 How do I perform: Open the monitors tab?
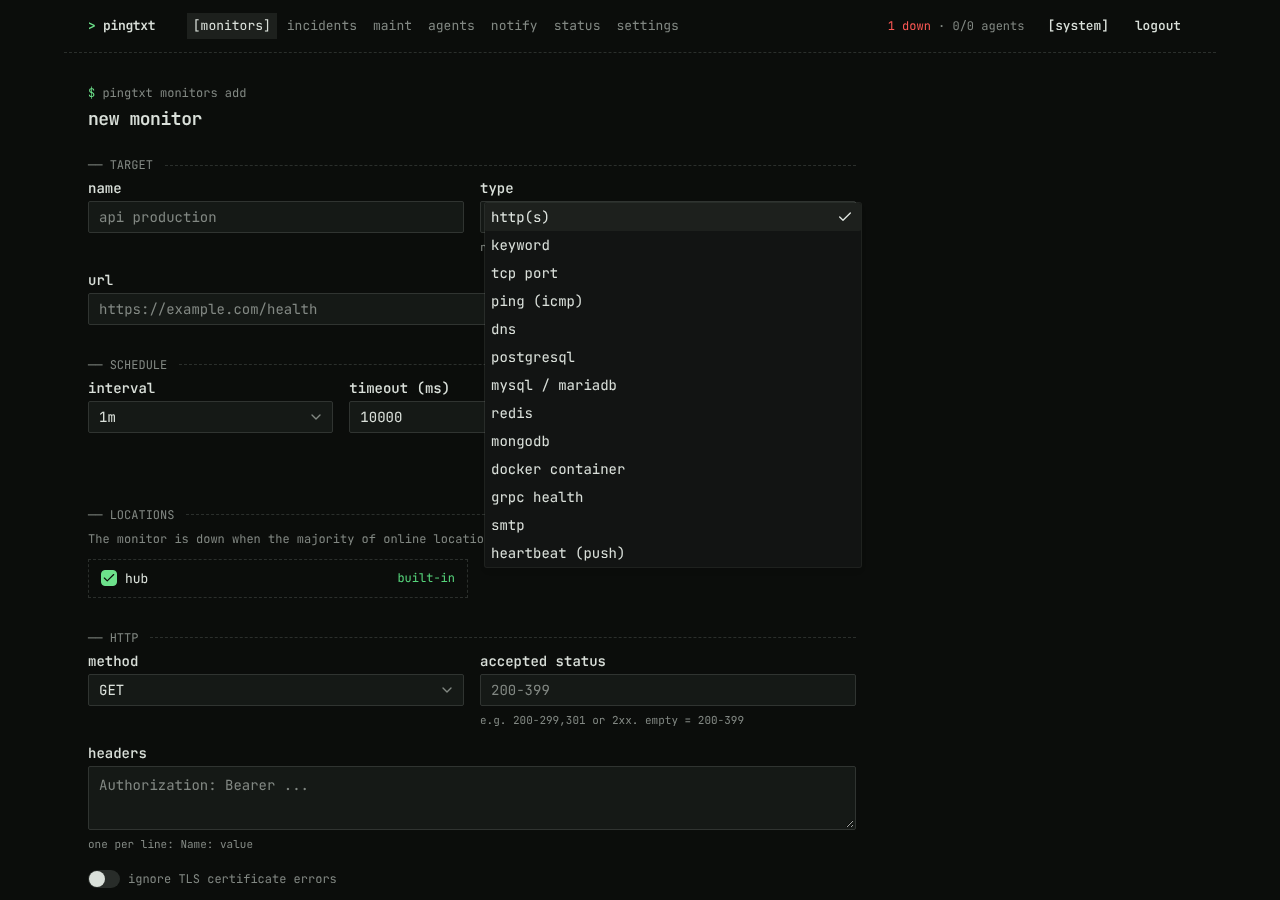(232, 26)
